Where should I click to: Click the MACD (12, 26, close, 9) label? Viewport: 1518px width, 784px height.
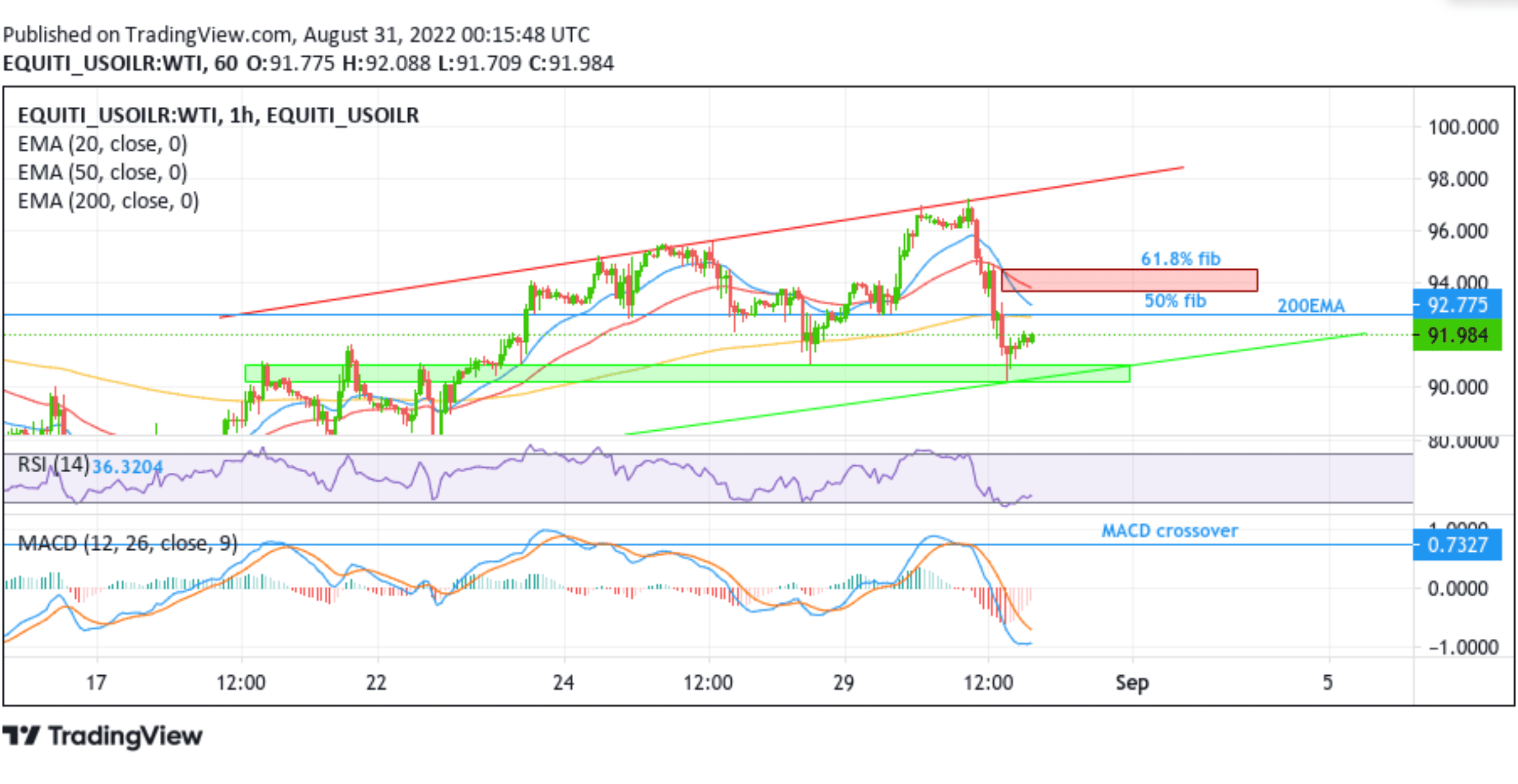(x=127, y=543)
